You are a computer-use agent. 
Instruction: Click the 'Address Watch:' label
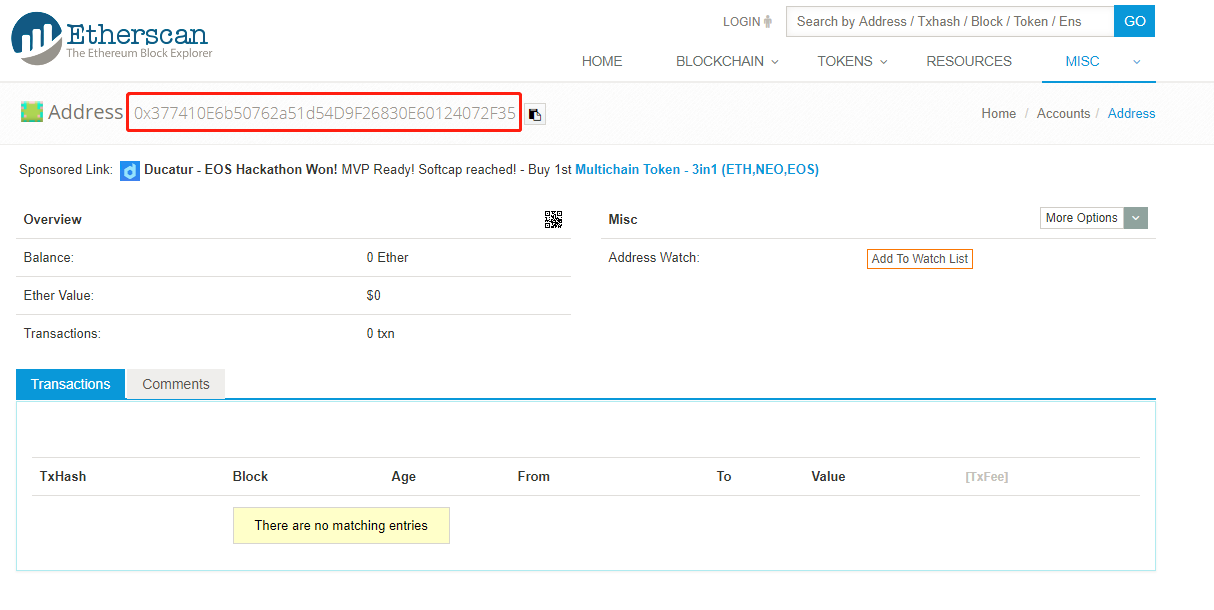654,258
